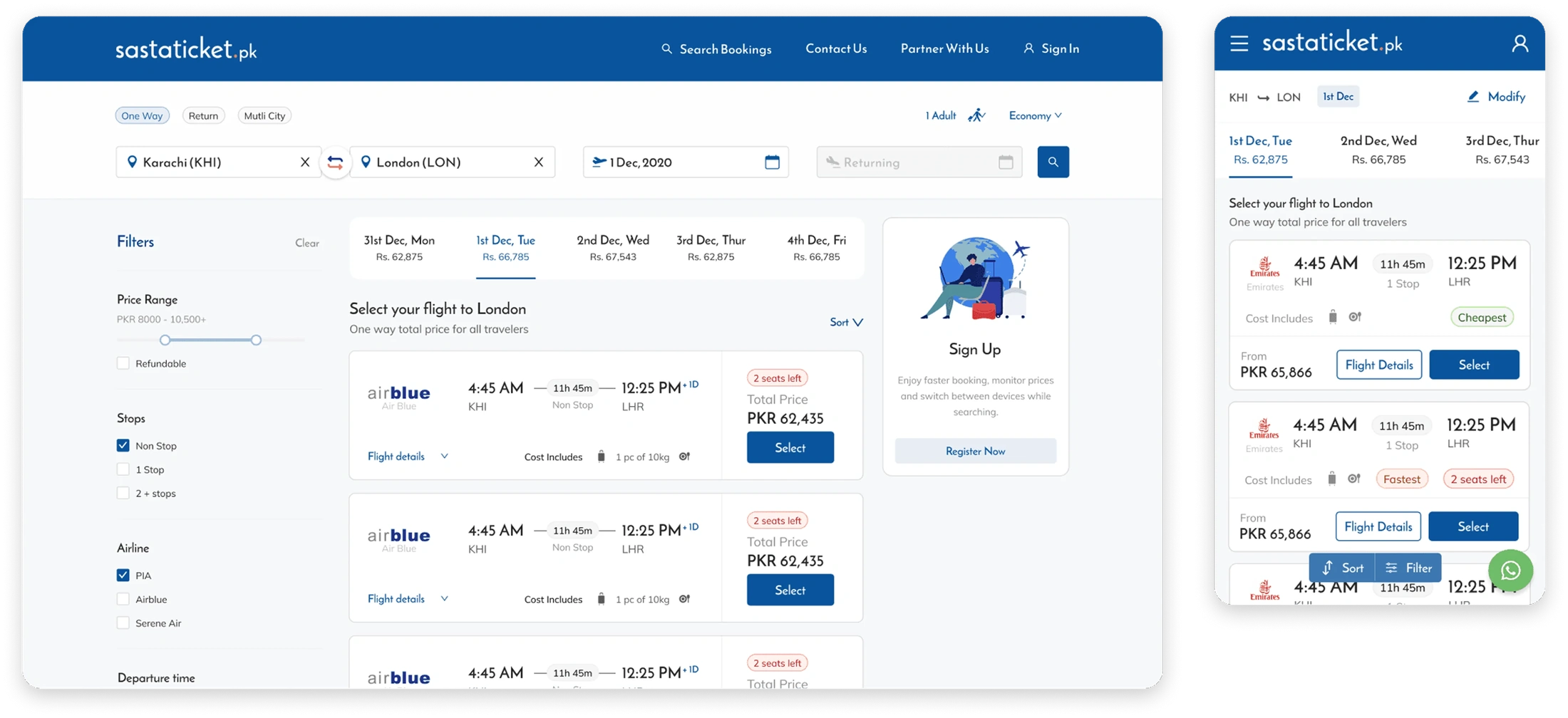The image size is (1568, 718).
Task: Open Partner With Us in the header
Action: (944, 48)
